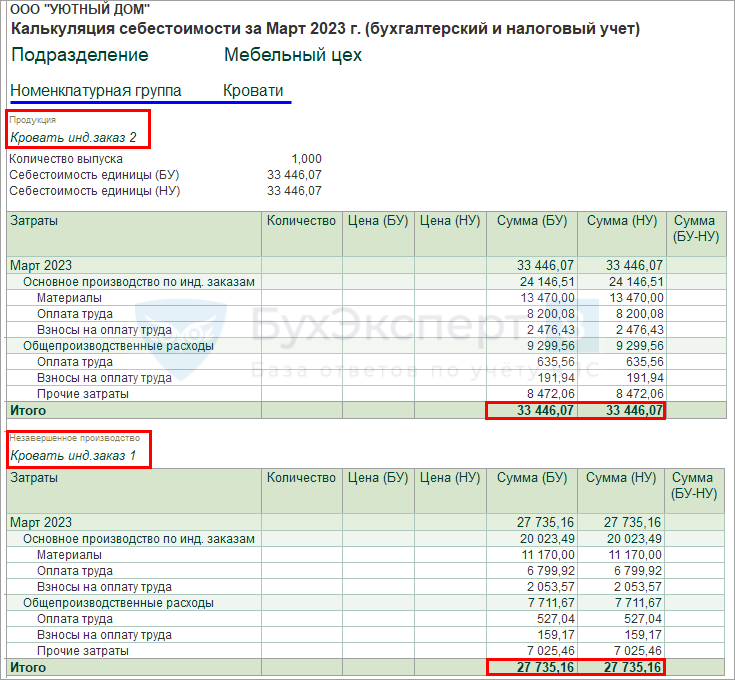Viewport: 735px width, 680px height.
Task: Click the first table's Цена (БУ) header
Action: [378, 234]
